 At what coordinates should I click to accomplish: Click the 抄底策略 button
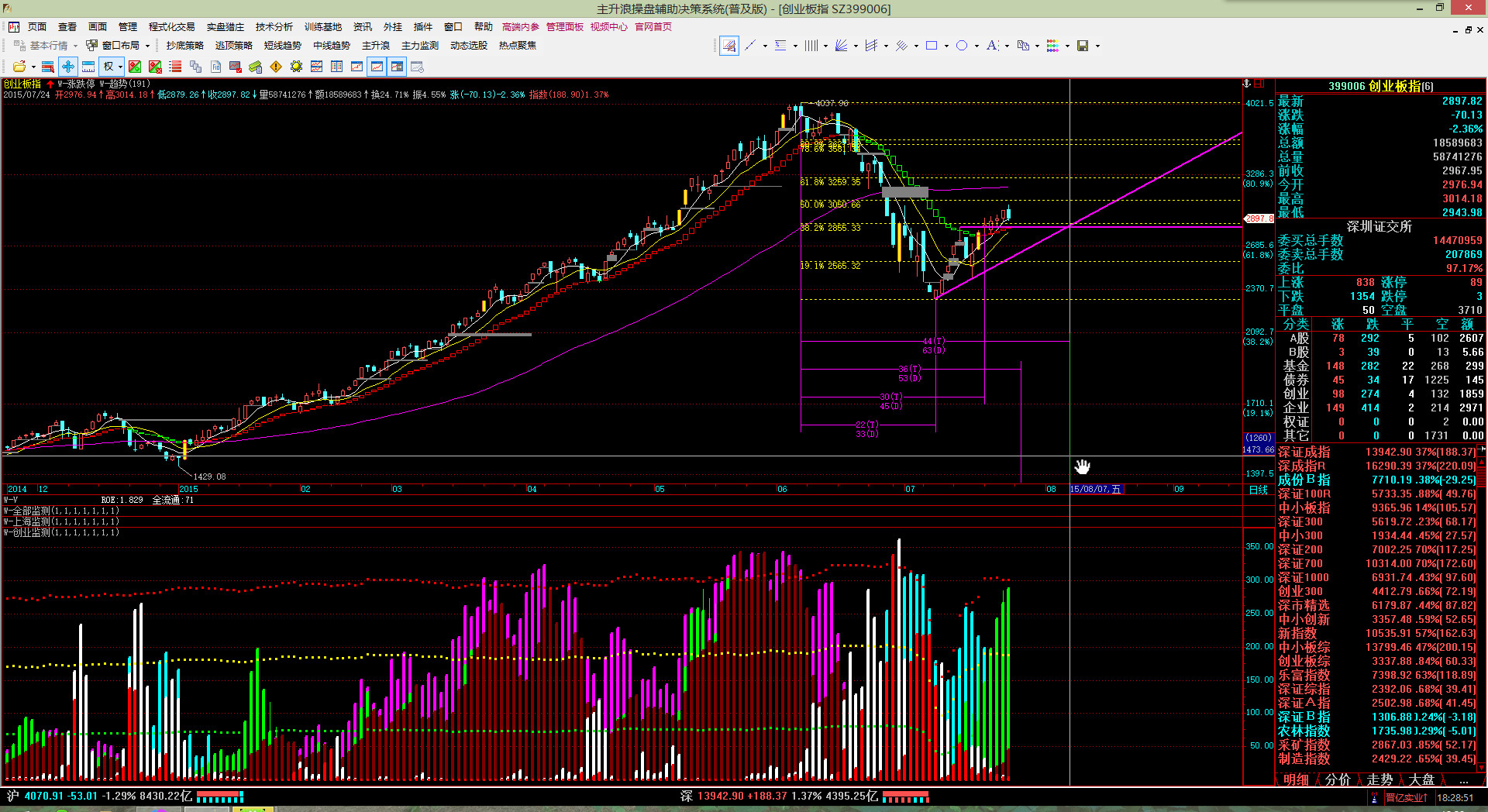[x=184, y=46]
